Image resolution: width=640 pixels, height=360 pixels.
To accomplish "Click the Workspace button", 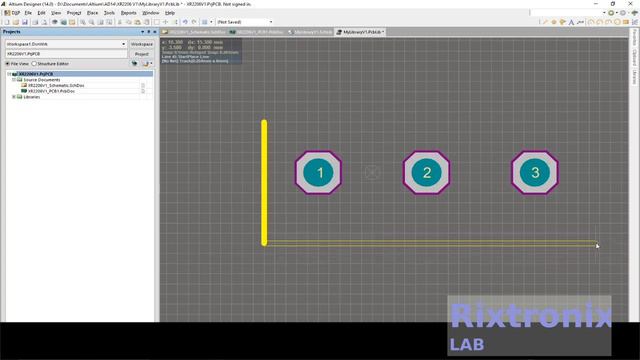I will tap(142, 44).
